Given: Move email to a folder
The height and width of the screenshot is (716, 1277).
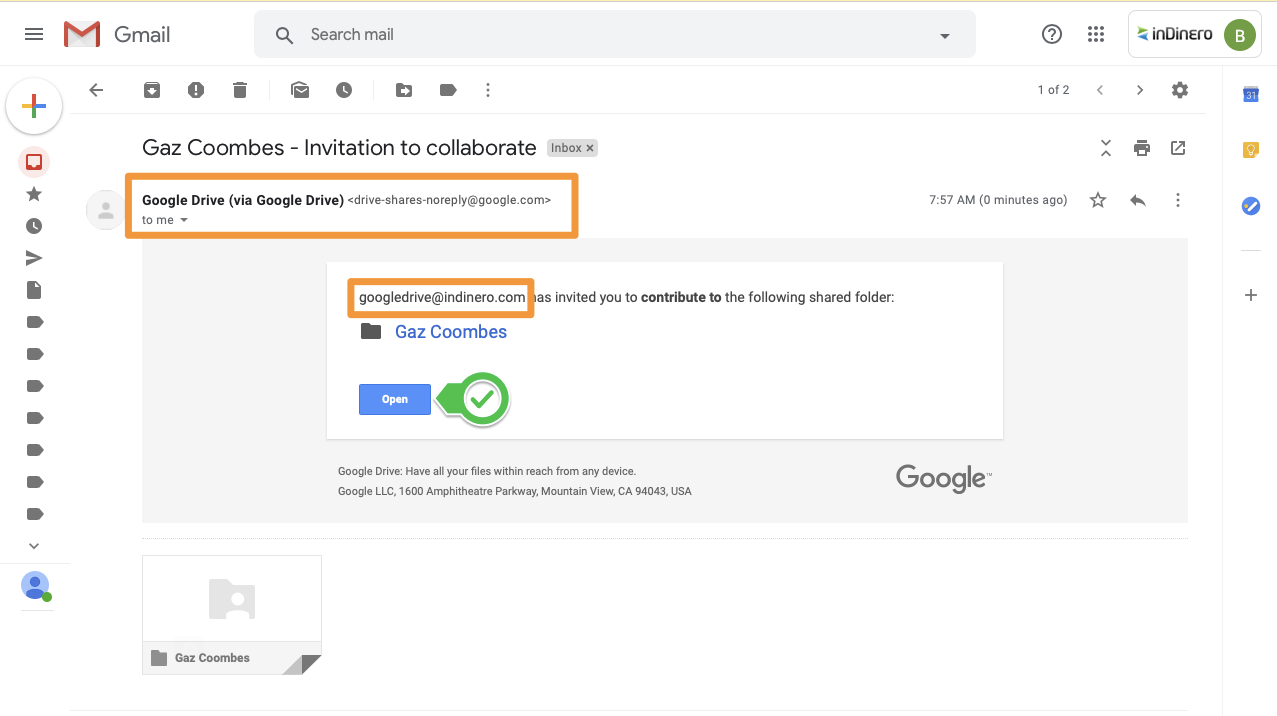Looking at the screenshot, I should [404, 90].
